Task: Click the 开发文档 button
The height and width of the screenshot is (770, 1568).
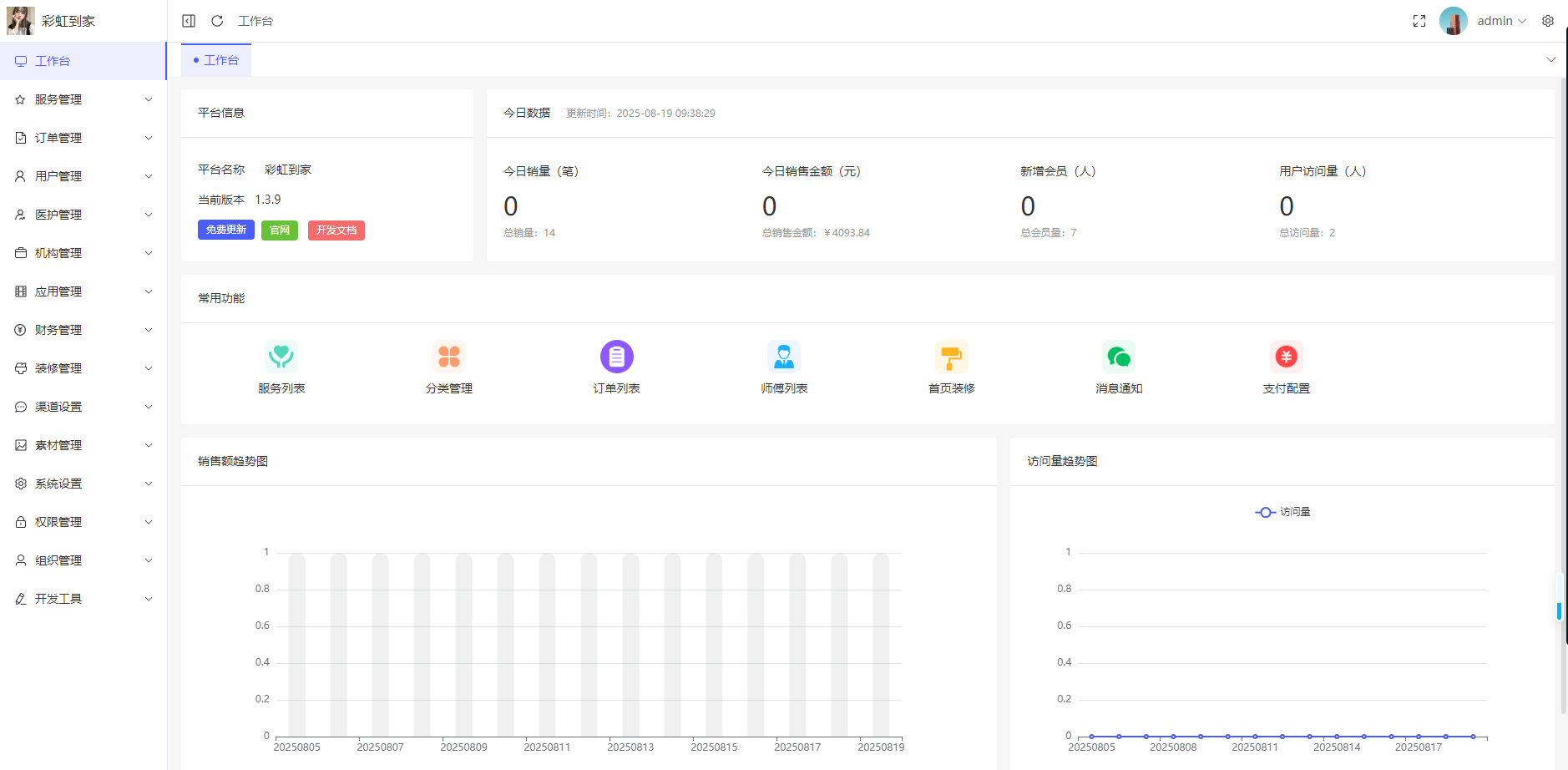Action: [x=336, y=230]
